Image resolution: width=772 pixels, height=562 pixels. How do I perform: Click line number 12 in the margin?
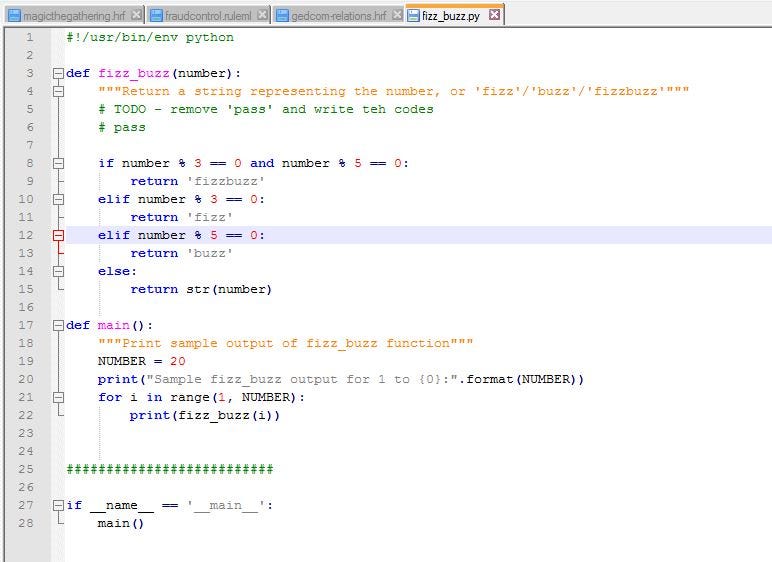click(x=26, y=235)
